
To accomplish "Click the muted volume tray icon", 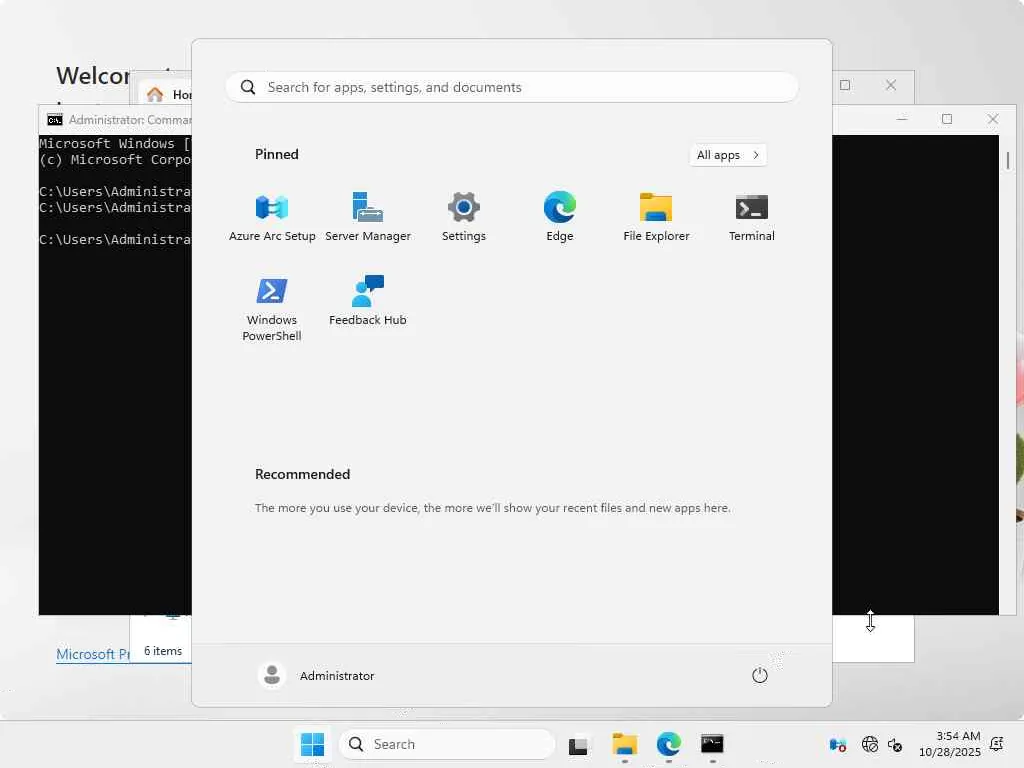I will [x=895, y=744].
